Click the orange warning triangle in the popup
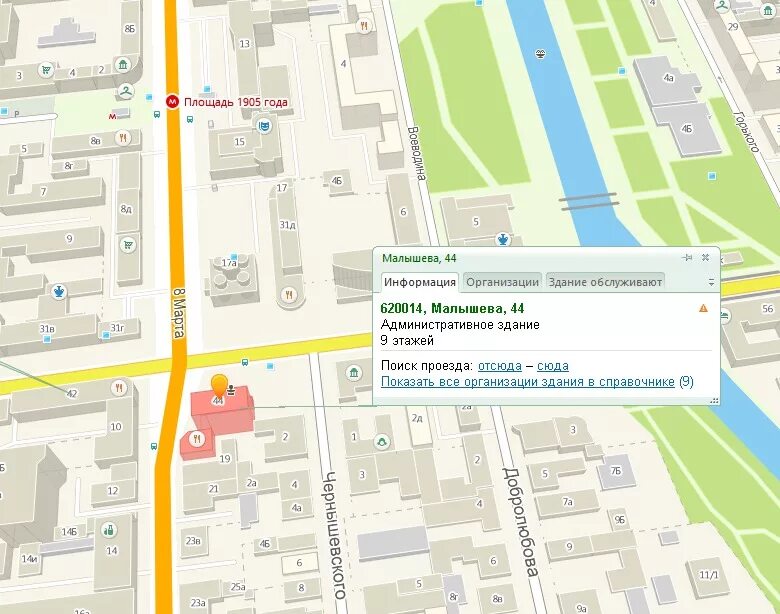780x614 pixels. [x=703, y=308]
